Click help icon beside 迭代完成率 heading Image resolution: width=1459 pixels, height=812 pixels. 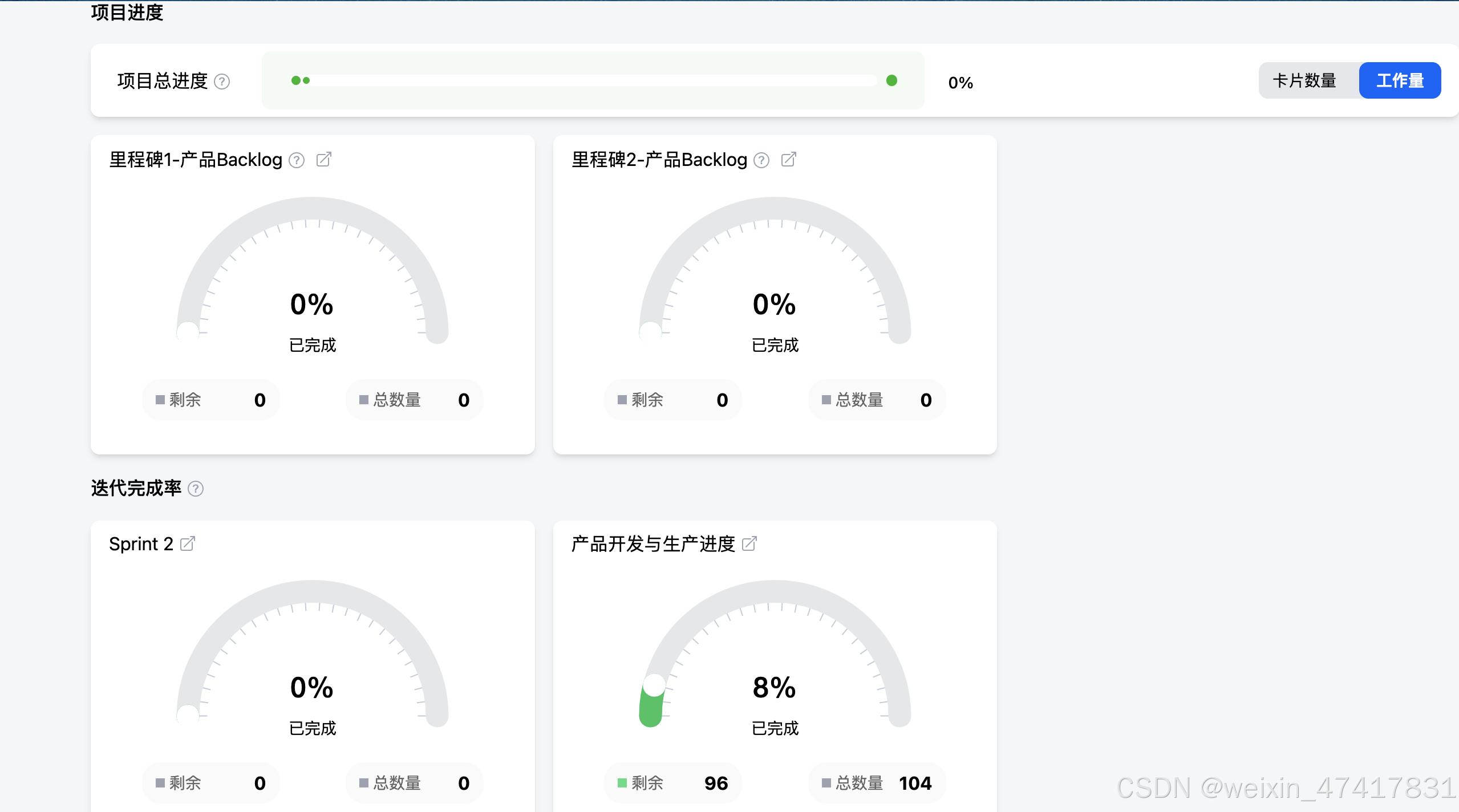tap(196, 489)
